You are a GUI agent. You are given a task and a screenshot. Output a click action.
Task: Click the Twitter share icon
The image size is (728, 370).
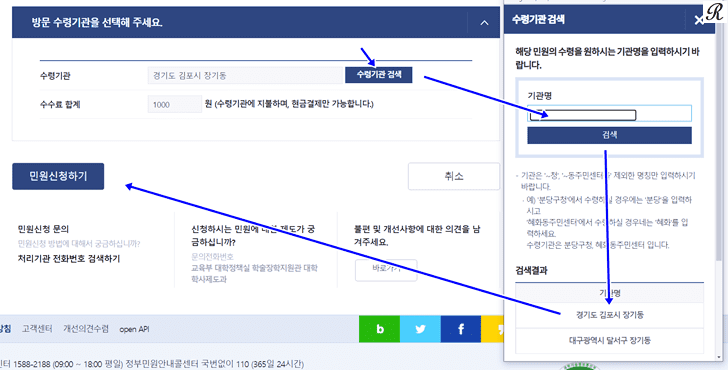tap(420, 329)
